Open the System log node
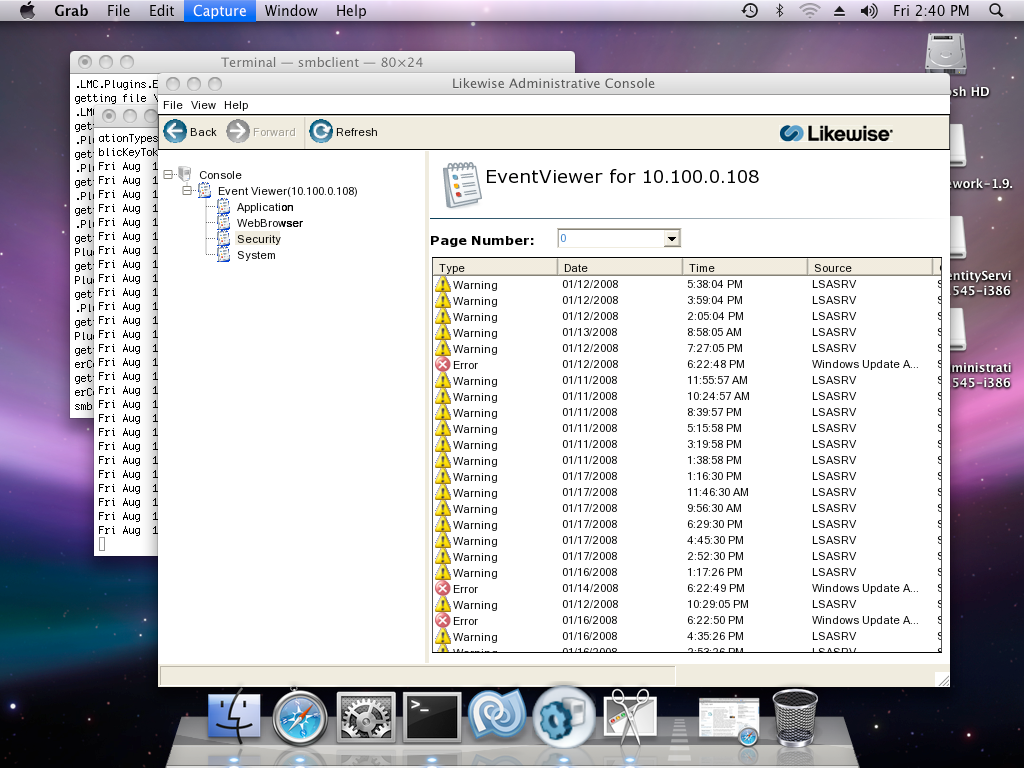 [x=256, y=255]
